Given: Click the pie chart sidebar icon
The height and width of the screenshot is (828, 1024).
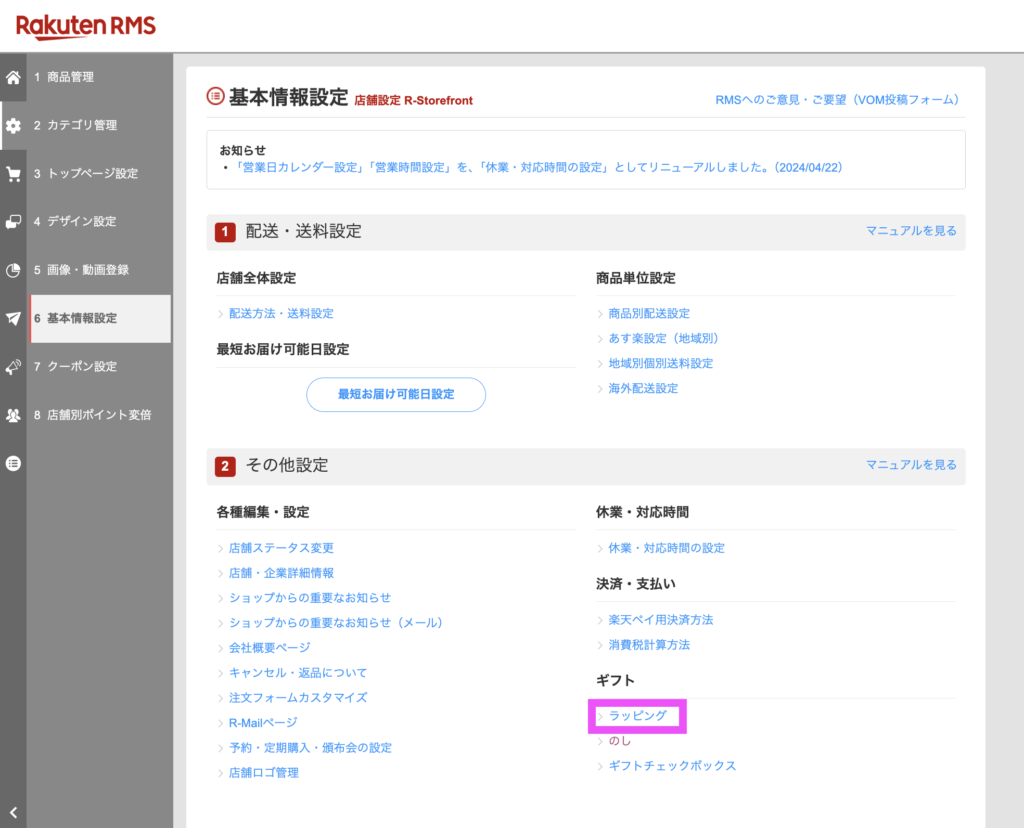Looking at the screenshot, I should tap(13, 270).
